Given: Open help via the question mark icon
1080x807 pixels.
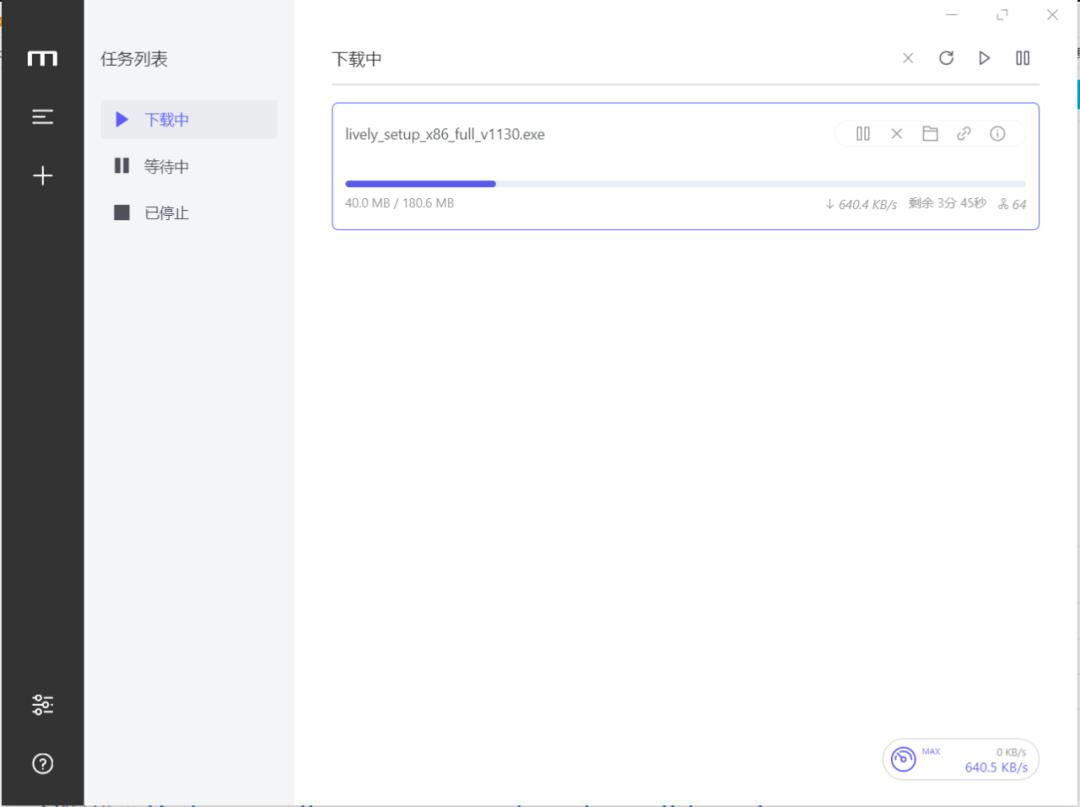Looking at the screenshot, I should (x=42, y=763).
